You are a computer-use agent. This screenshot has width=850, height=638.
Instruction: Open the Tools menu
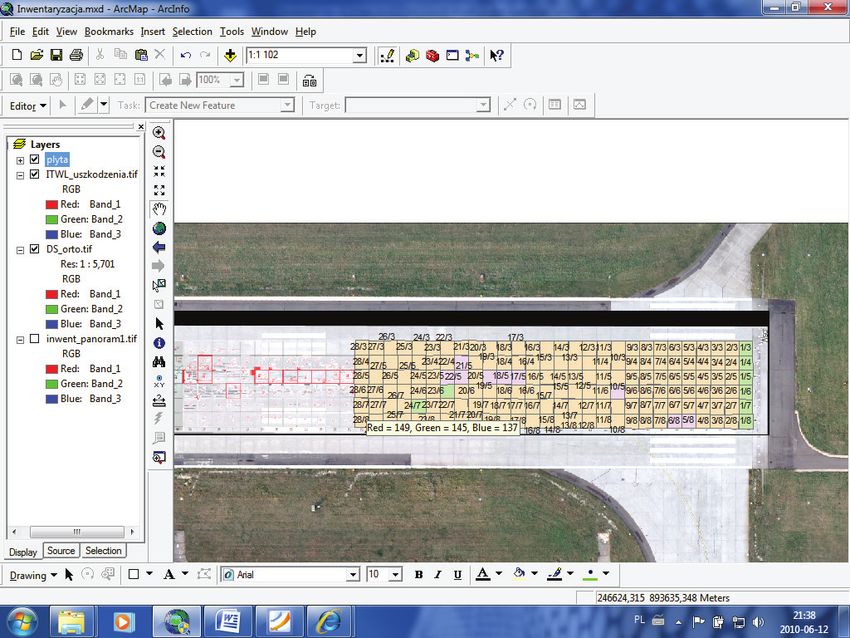[x=232, y=31]
